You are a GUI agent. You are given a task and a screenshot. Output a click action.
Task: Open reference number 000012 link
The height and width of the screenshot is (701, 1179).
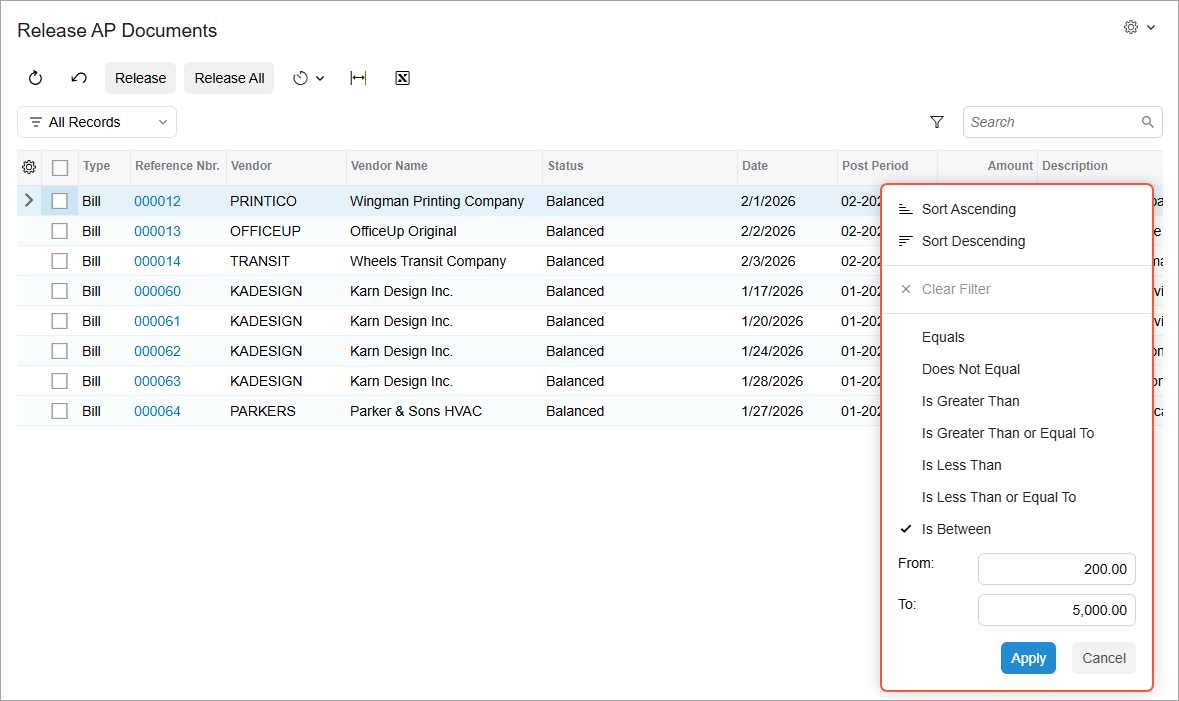click(x=157, y=201)
